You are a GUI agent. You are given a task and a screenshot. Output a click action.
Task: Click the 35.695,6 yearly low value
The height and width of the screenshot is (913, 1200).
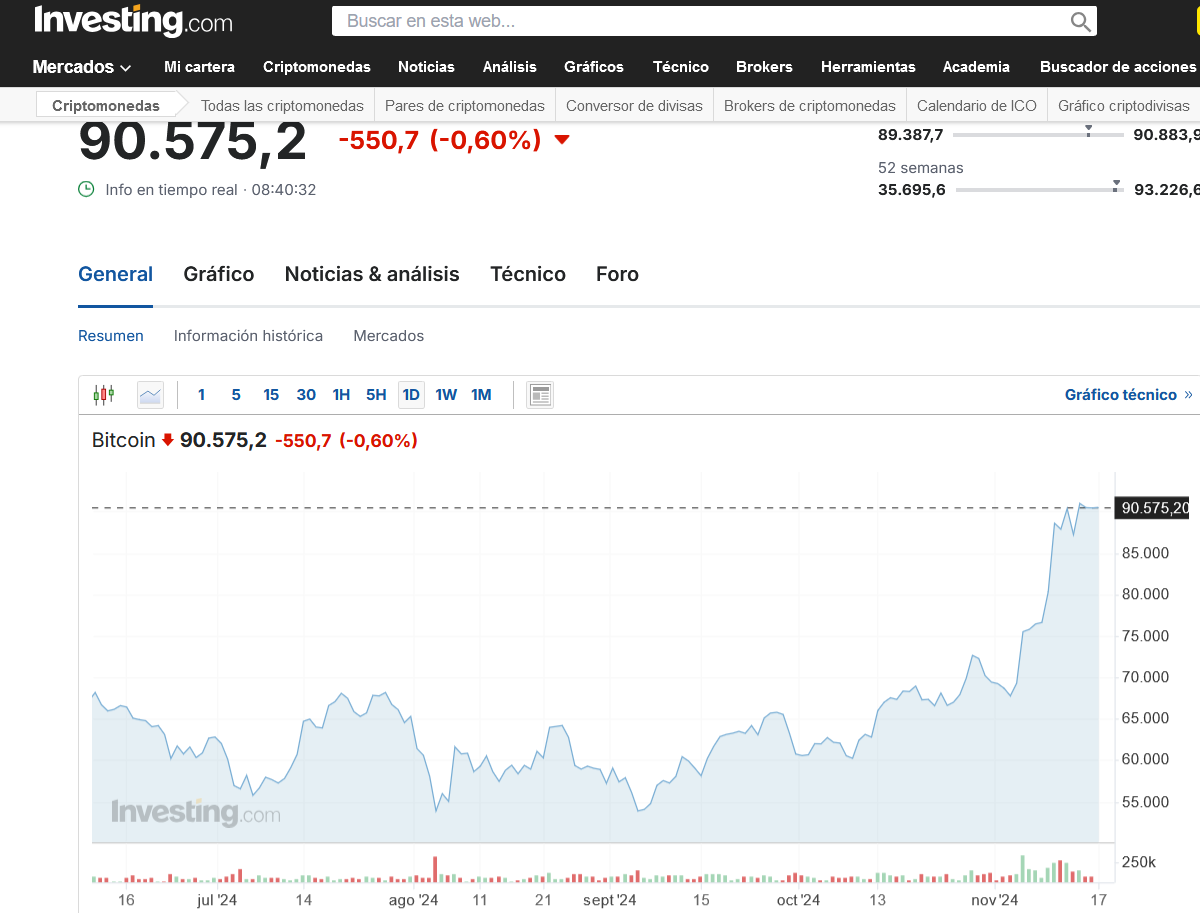click(912, 190)
